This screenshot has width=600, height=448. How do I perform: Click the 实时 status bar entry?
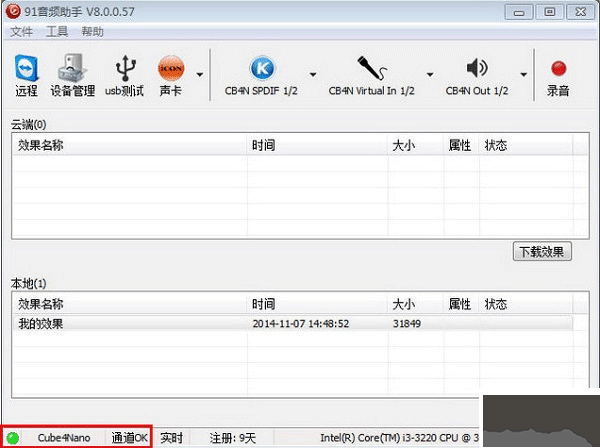[x=171, y=438]
